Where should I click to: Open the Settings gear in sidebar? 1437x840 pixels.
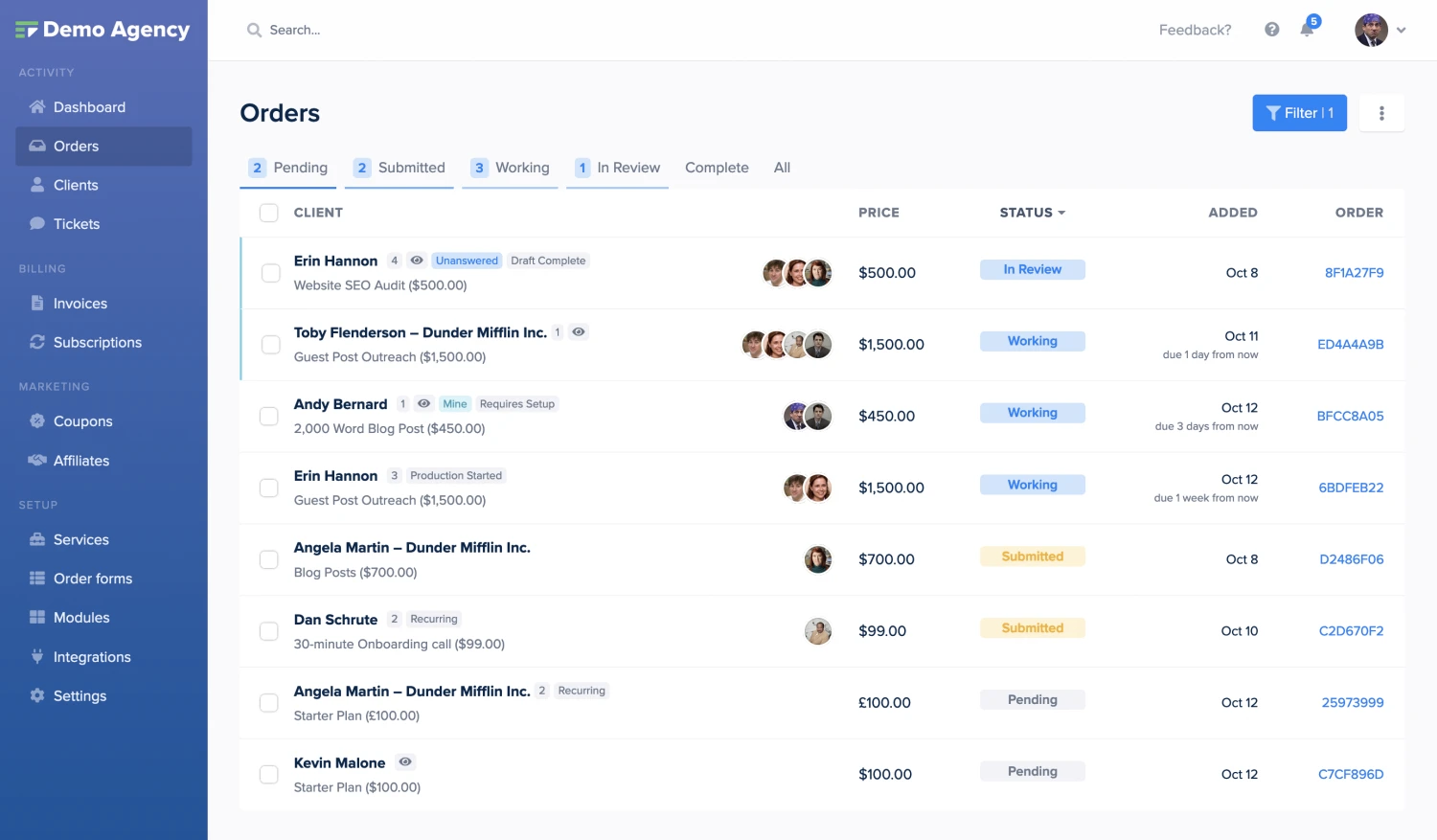[x=80, y=696]
